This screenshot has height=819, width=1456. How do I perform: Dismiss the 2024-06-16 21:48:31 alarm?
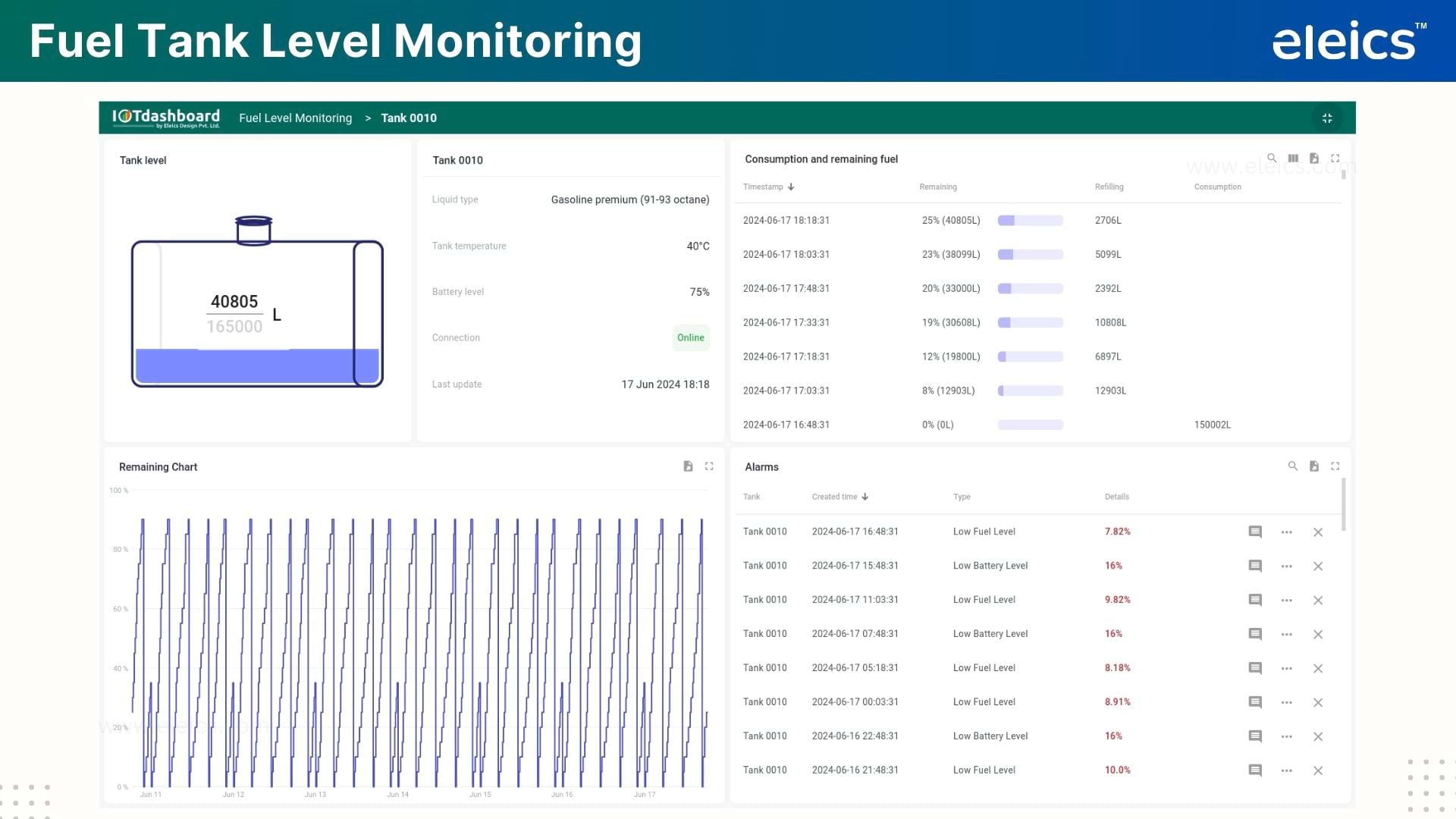pyautogui.click(x=1318, y=771)
